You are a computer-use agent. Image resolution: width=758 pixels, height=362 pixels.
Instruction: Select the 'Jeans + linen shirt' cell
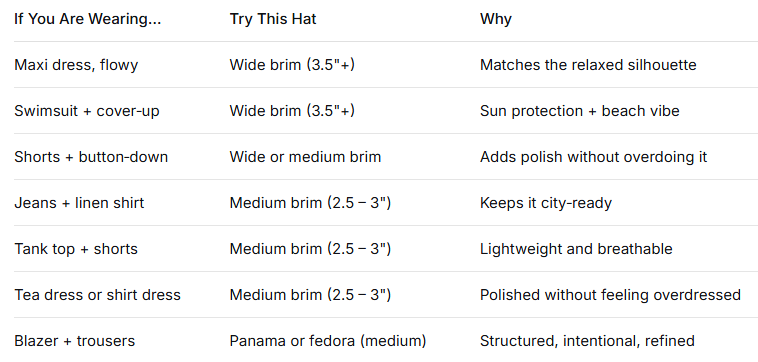pyautogui.click(x=79, y=203)
